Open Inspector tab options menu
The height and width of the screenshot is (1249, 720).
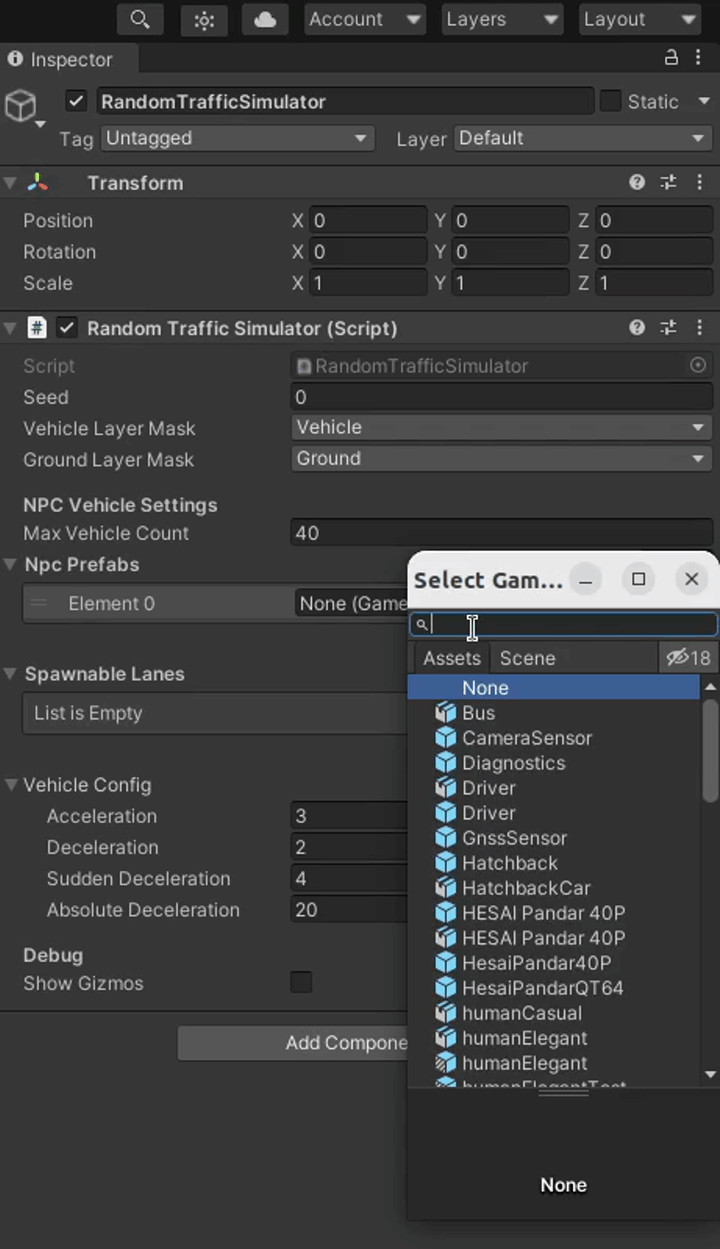699,59
